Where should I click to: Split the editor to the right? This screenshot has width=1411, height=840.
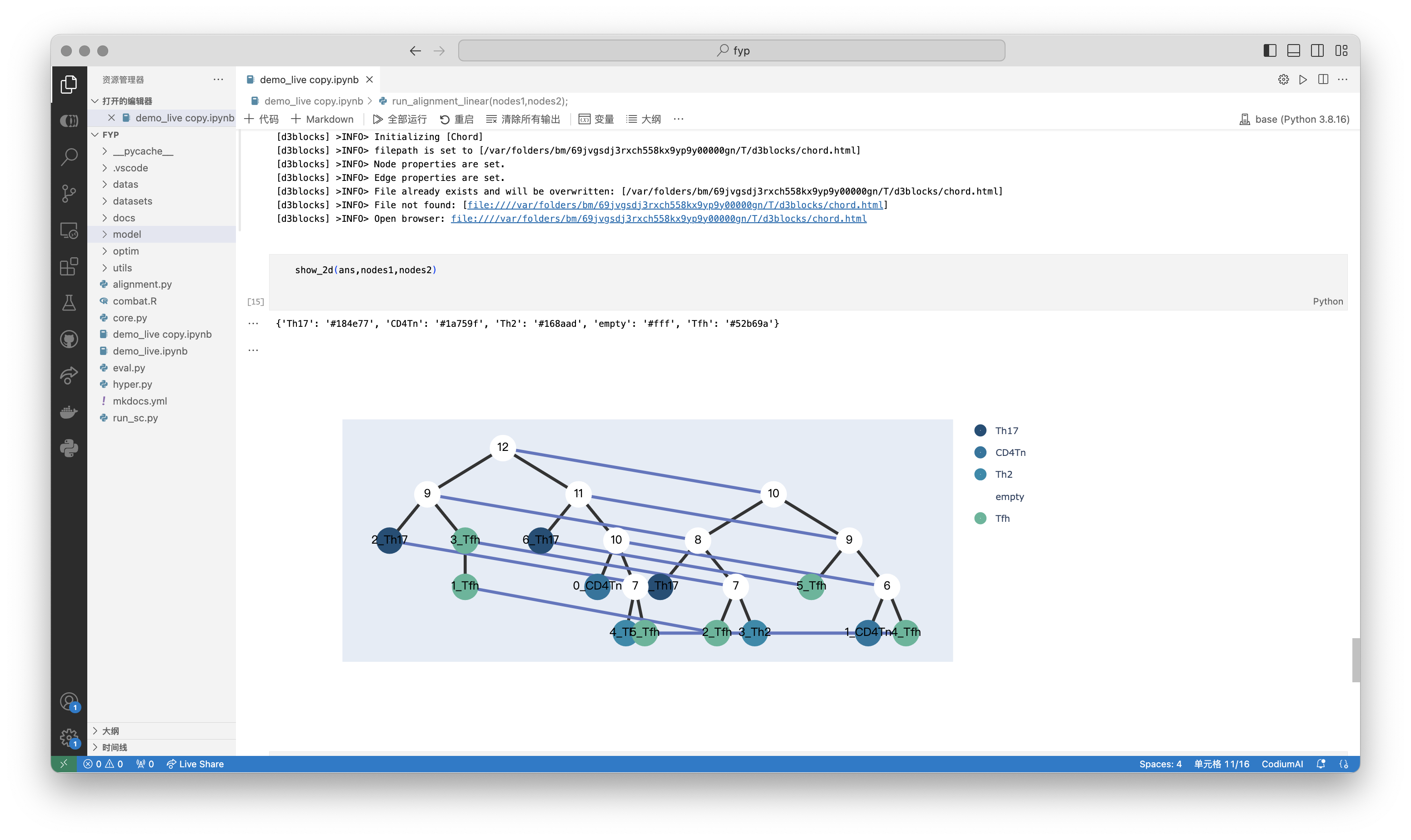point(1323,80)
